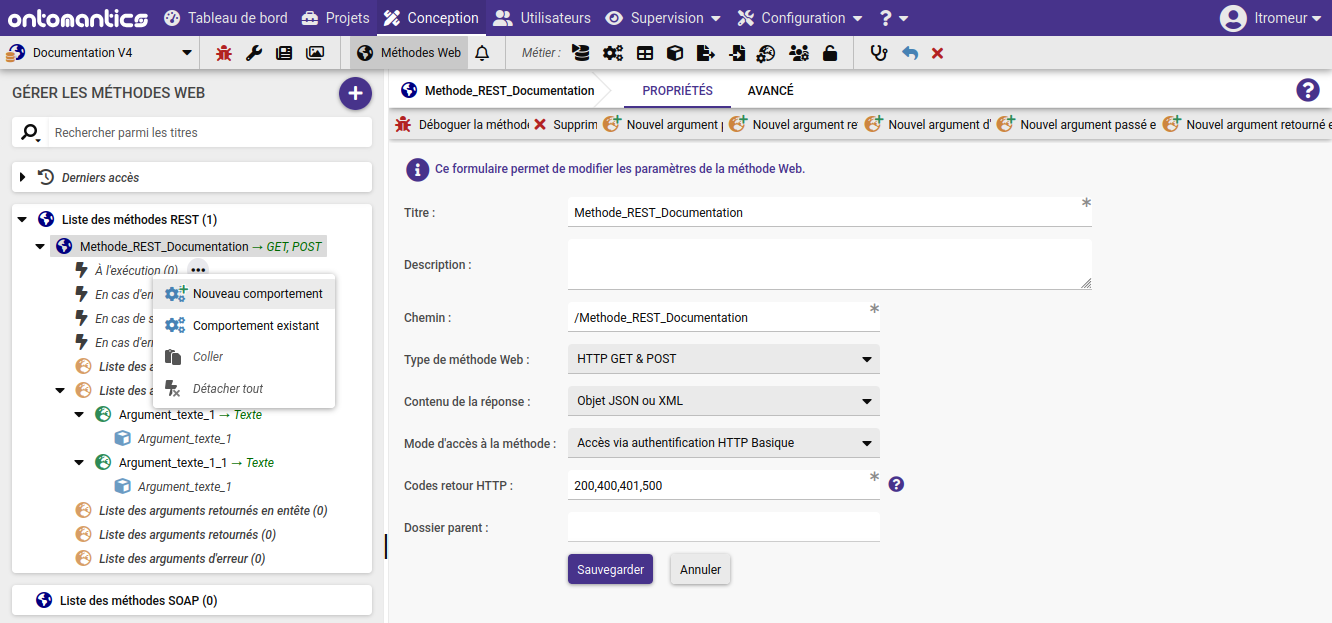The height and width of the screenshot is (623, 1332).
Task: Open the question mark help dropdown in the top bar
Action: coord(894,18)
